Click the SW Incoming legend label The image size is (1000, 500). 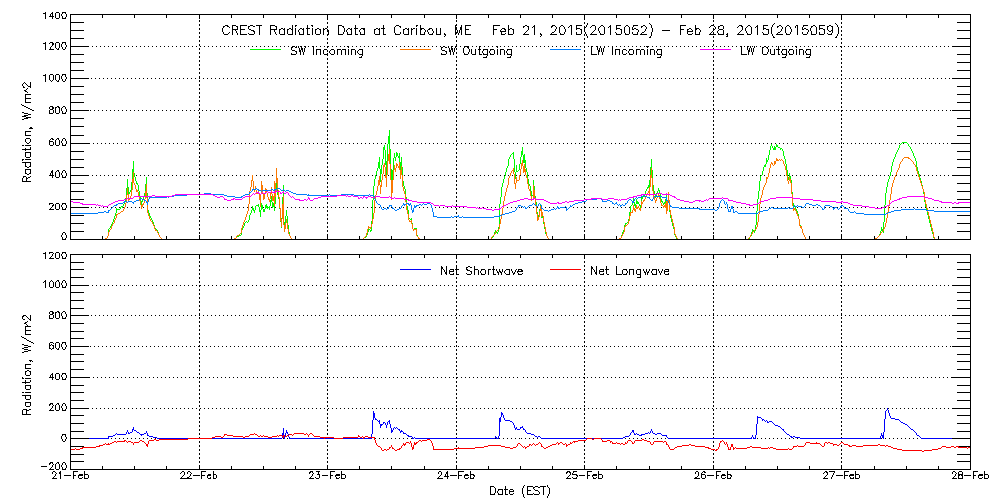pos(328,52)
